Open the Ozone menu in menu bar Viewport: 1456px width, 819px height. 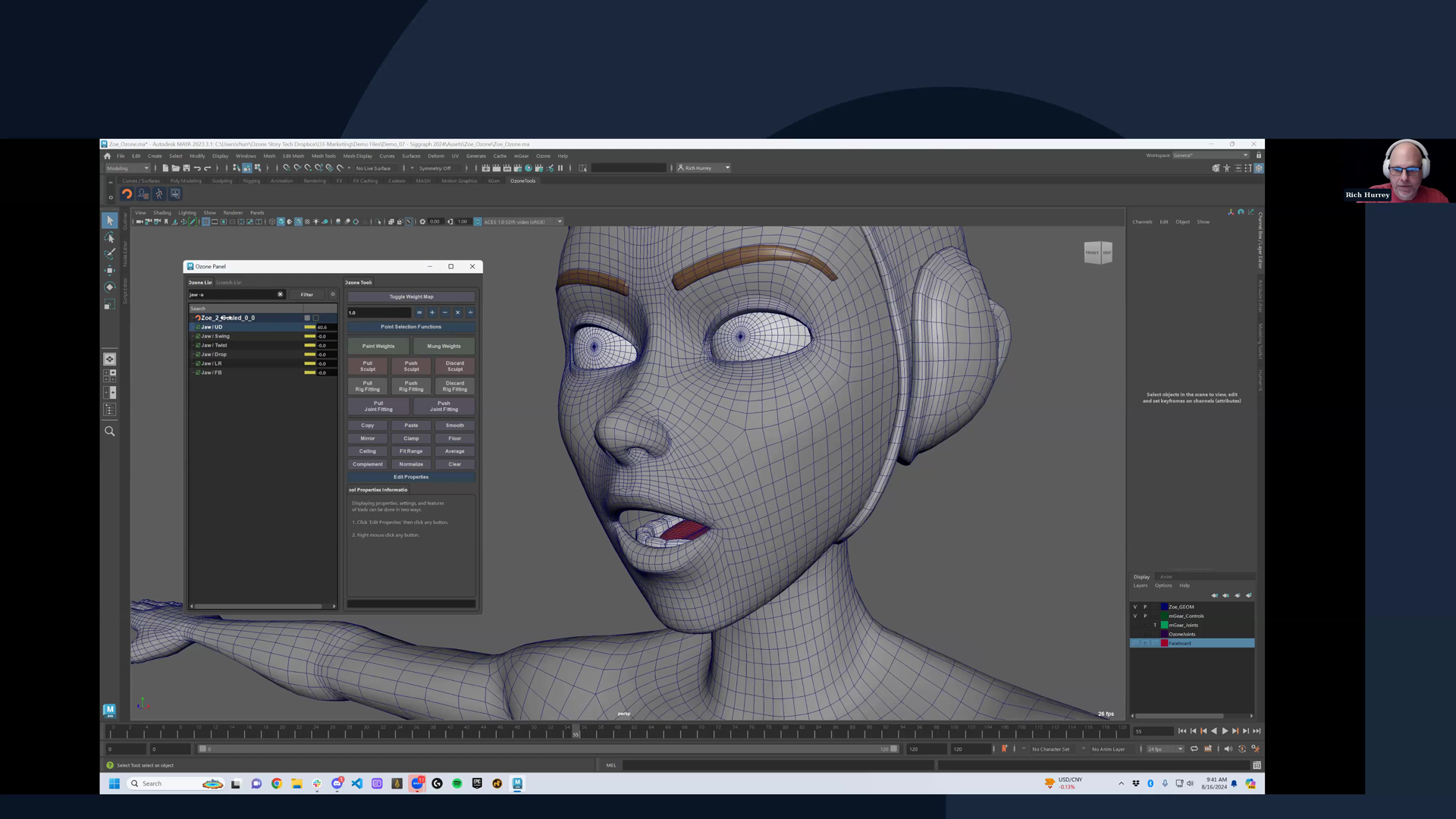point(543,156)
